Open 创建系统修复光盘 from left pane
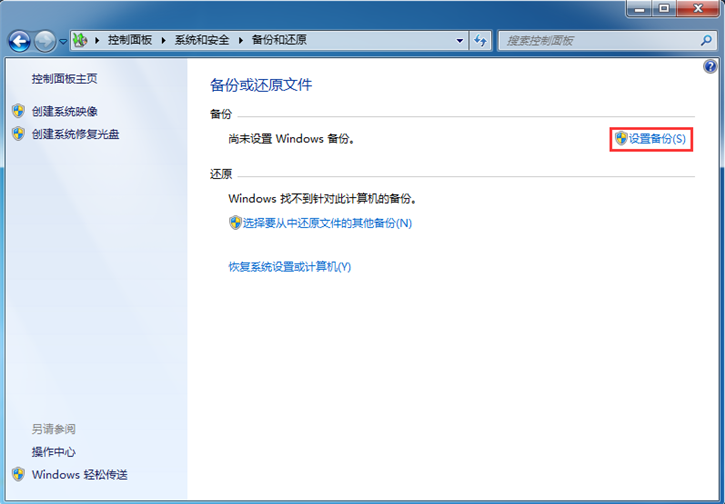Image resolution: width=725 pixels, height=504 pixels. 75,134
